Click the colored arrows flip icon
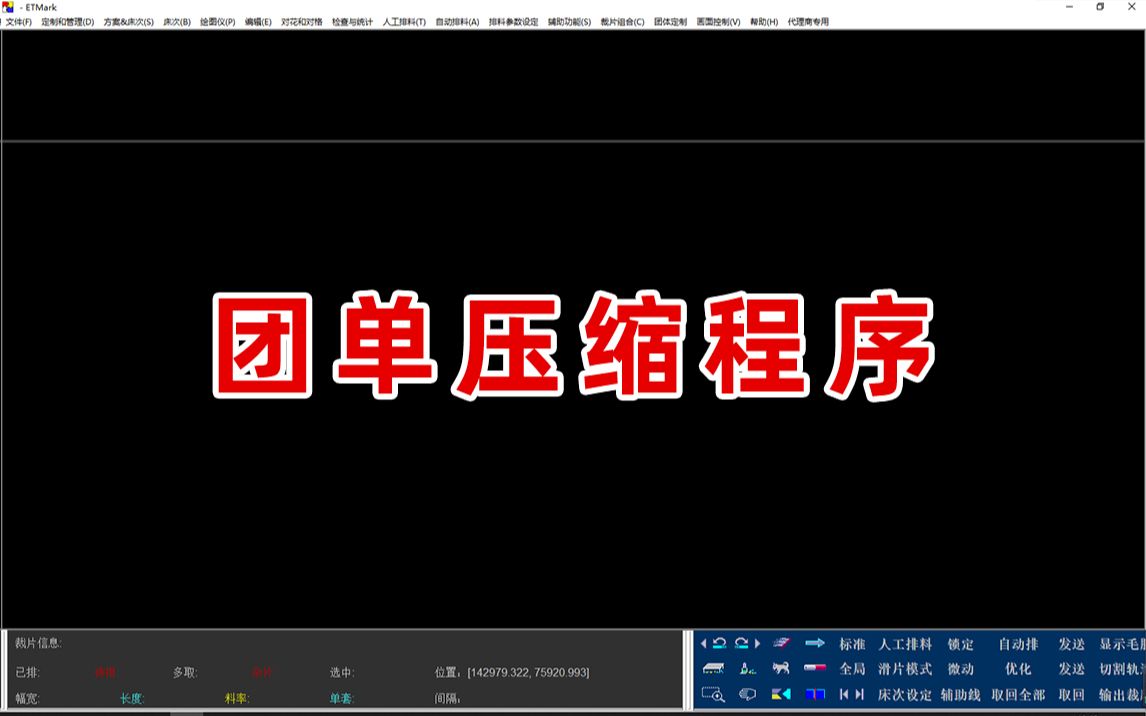The width and height of the screenshot is (1146, 716). (782, 693)
